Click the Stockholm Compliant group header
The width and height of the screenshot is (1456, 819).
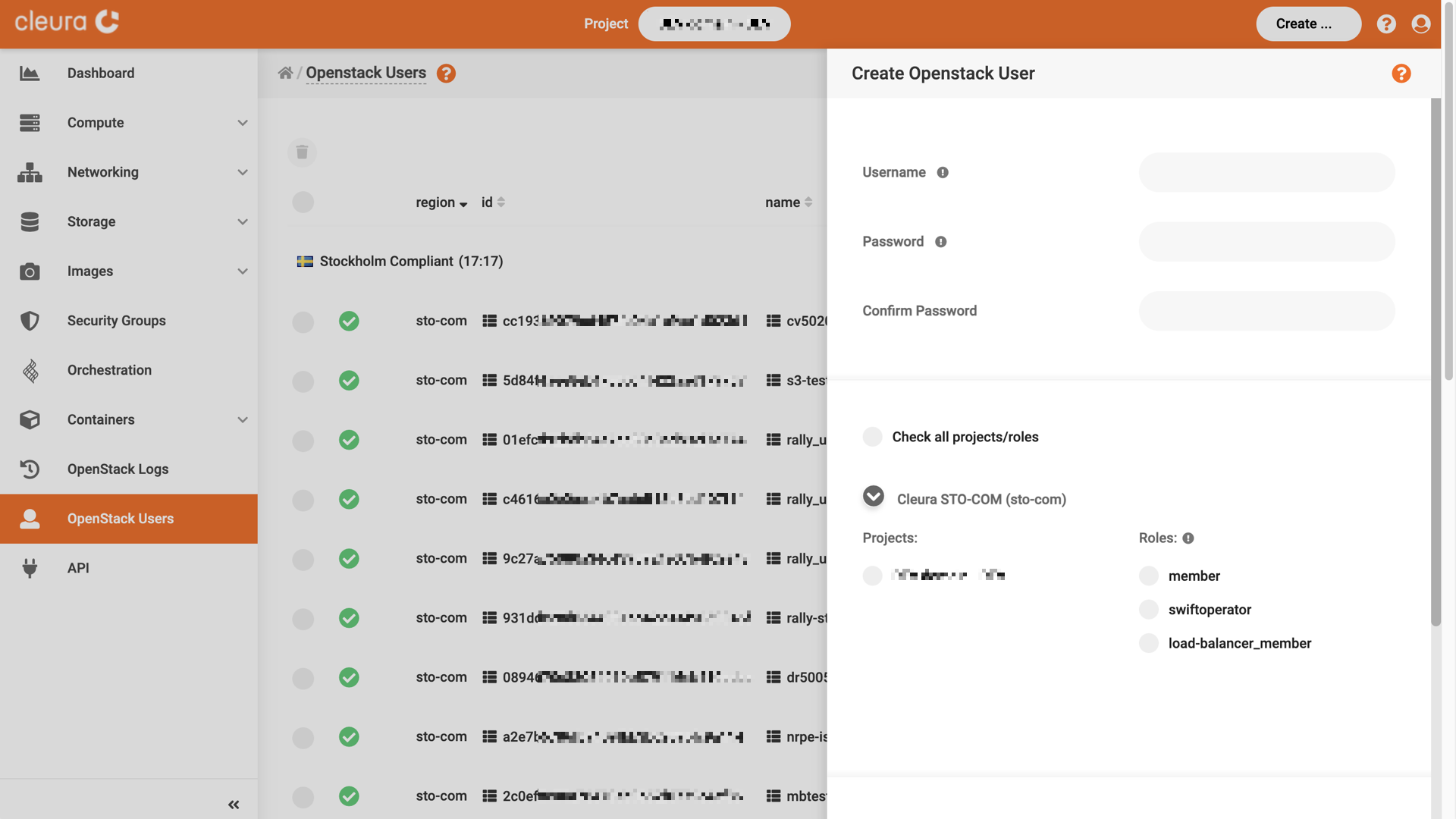[x=411, y=262]
